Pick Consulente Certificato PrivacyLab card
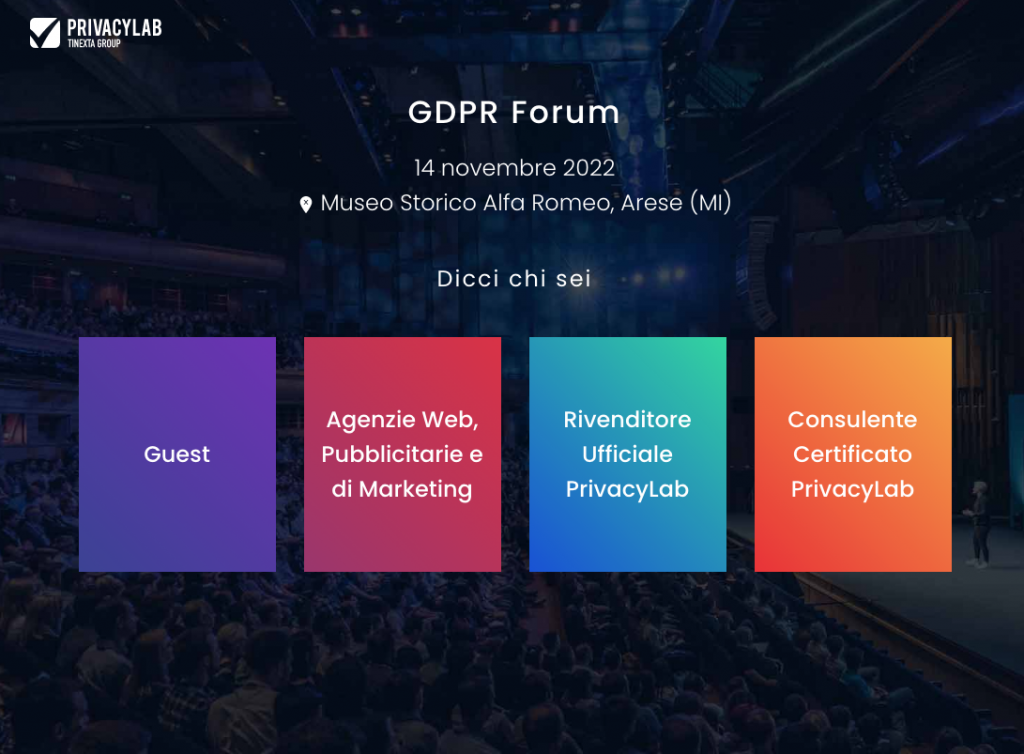The height and width of the screenshot is (754, 1024). coord(853,454)
